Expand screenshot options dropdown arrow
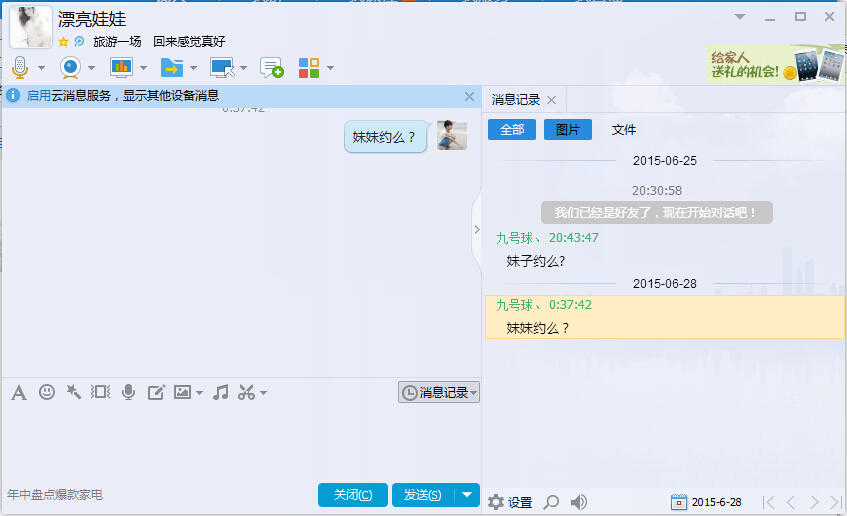Image resolution: width=847 pixels, height=516 pixels. pos(263,393)
